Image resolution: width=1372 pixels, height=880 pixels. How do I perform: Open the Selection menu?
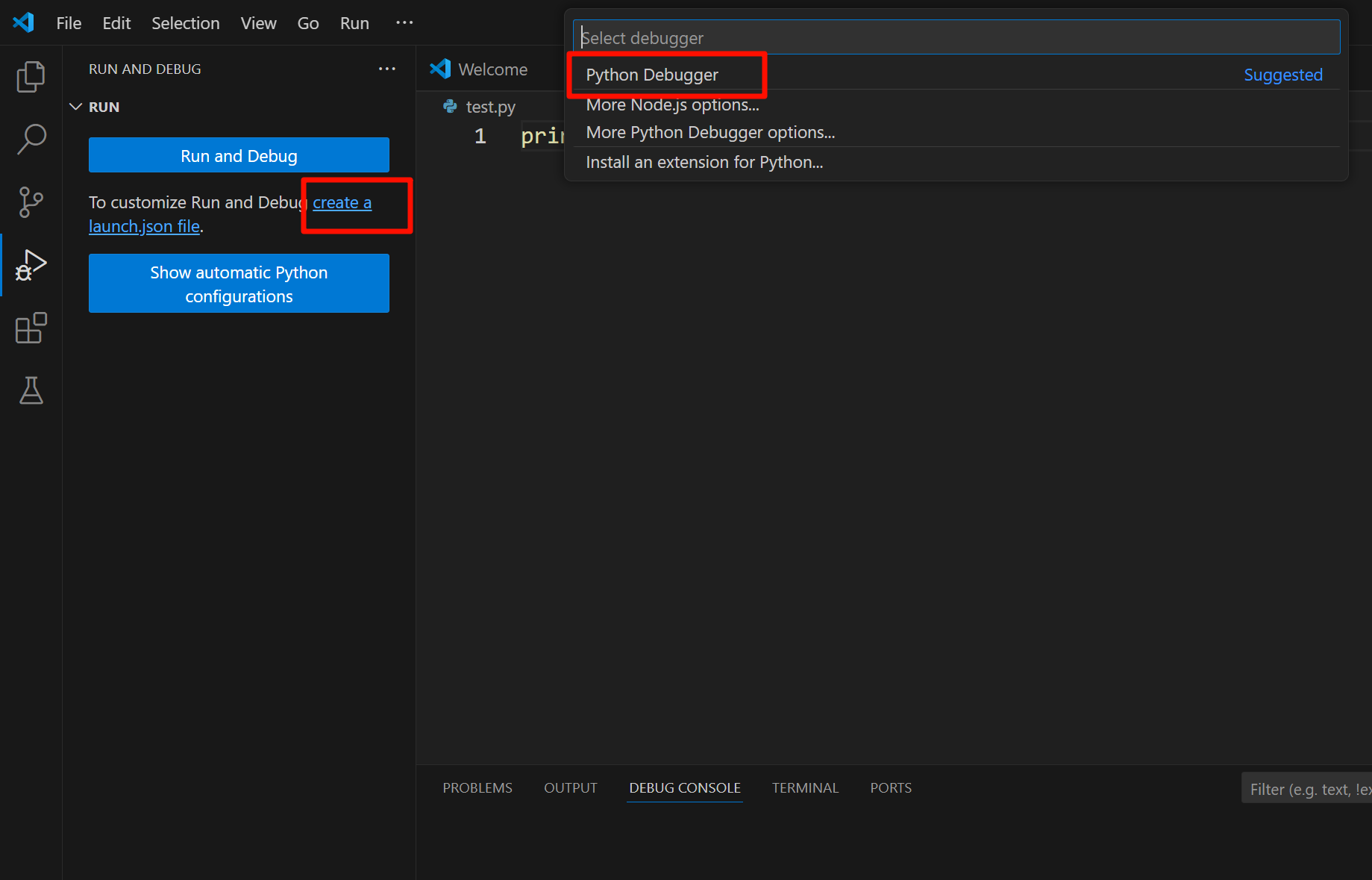coord(186,23)
